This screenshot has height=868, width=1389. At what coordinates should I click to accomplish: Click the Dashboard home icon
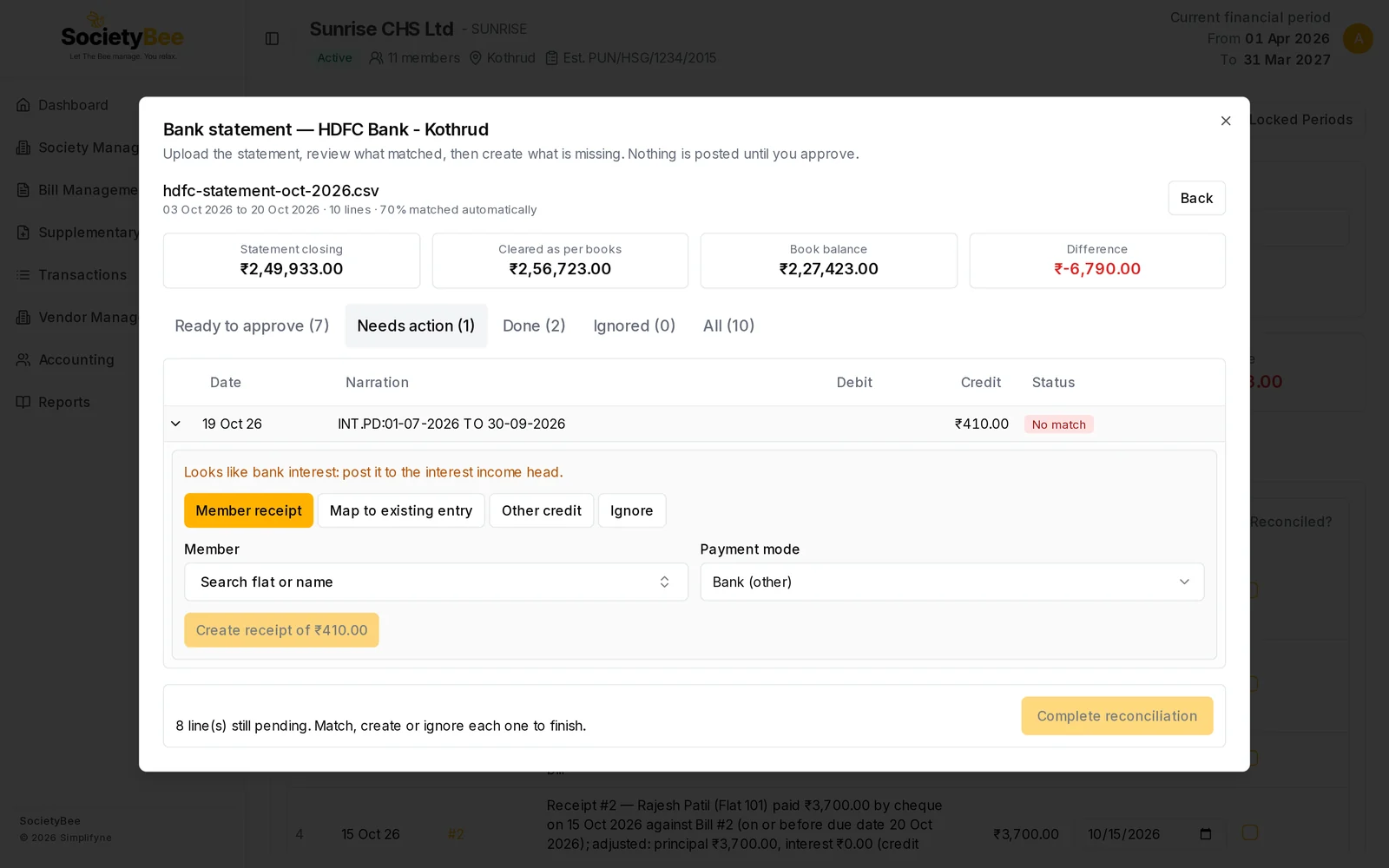click(23, 105)
